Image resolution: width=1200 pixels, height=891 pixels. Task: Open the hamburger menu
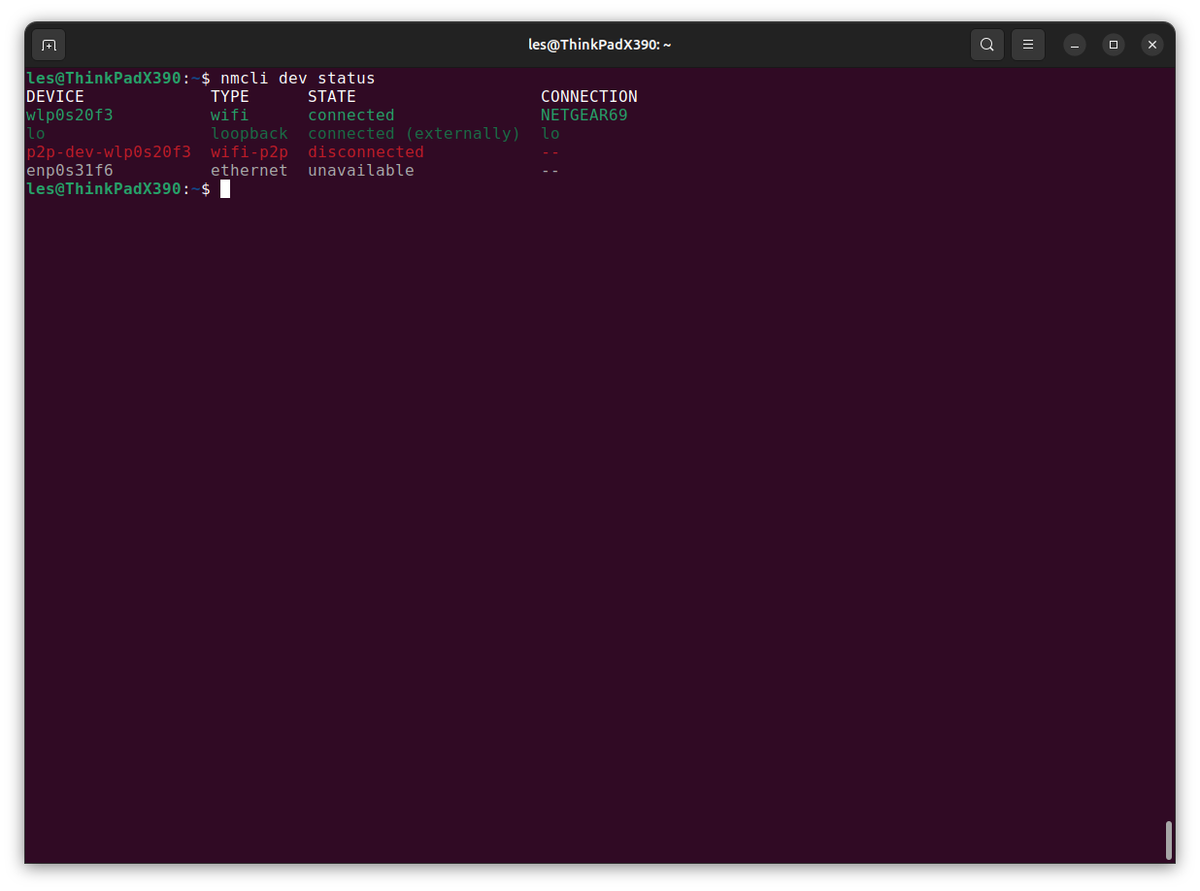click(1027, 44)
